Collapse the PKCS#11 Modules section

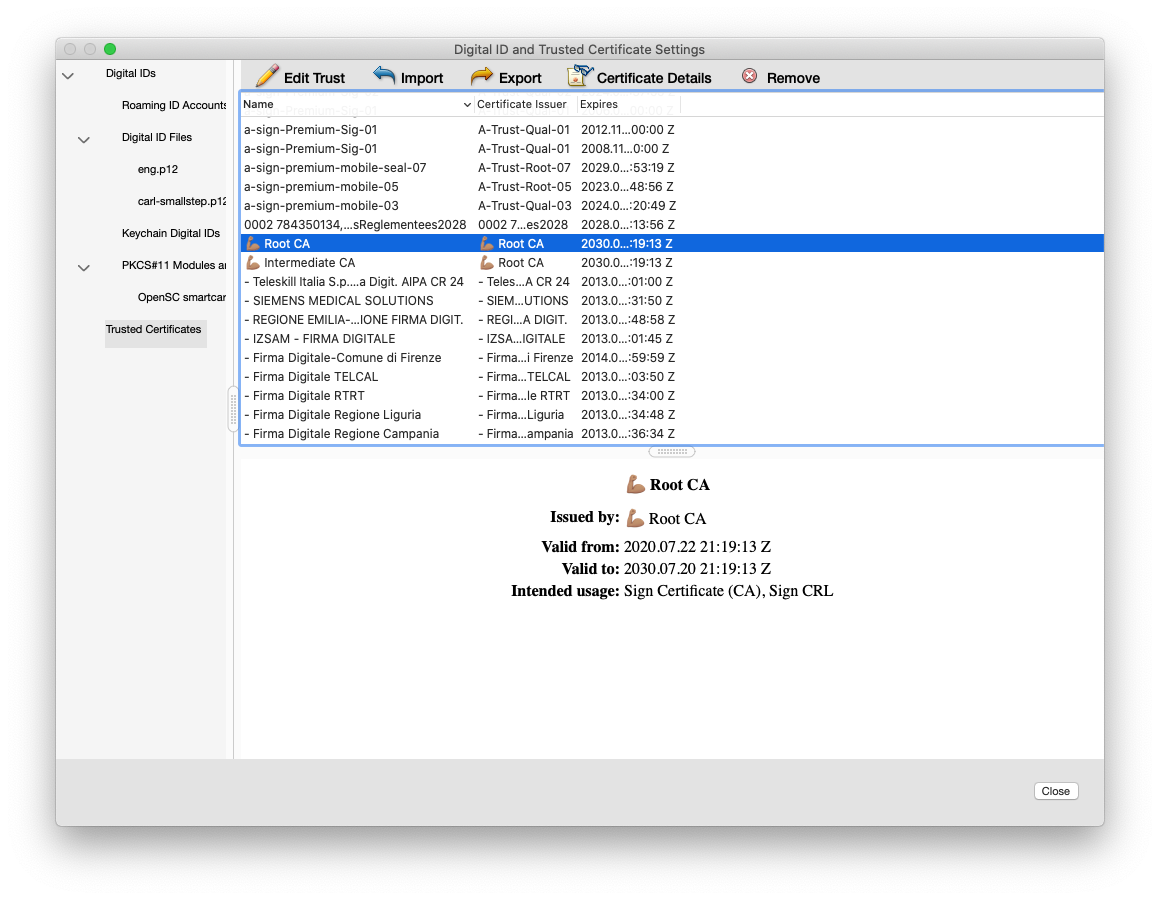click(x=84, y=265)
